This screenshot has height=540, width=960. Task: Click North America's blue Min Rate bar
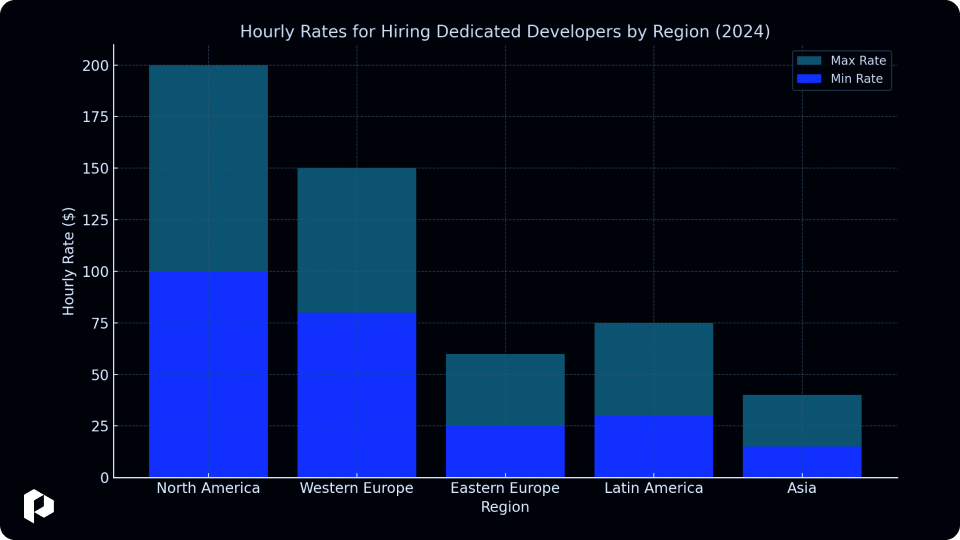tap(208, 374)
